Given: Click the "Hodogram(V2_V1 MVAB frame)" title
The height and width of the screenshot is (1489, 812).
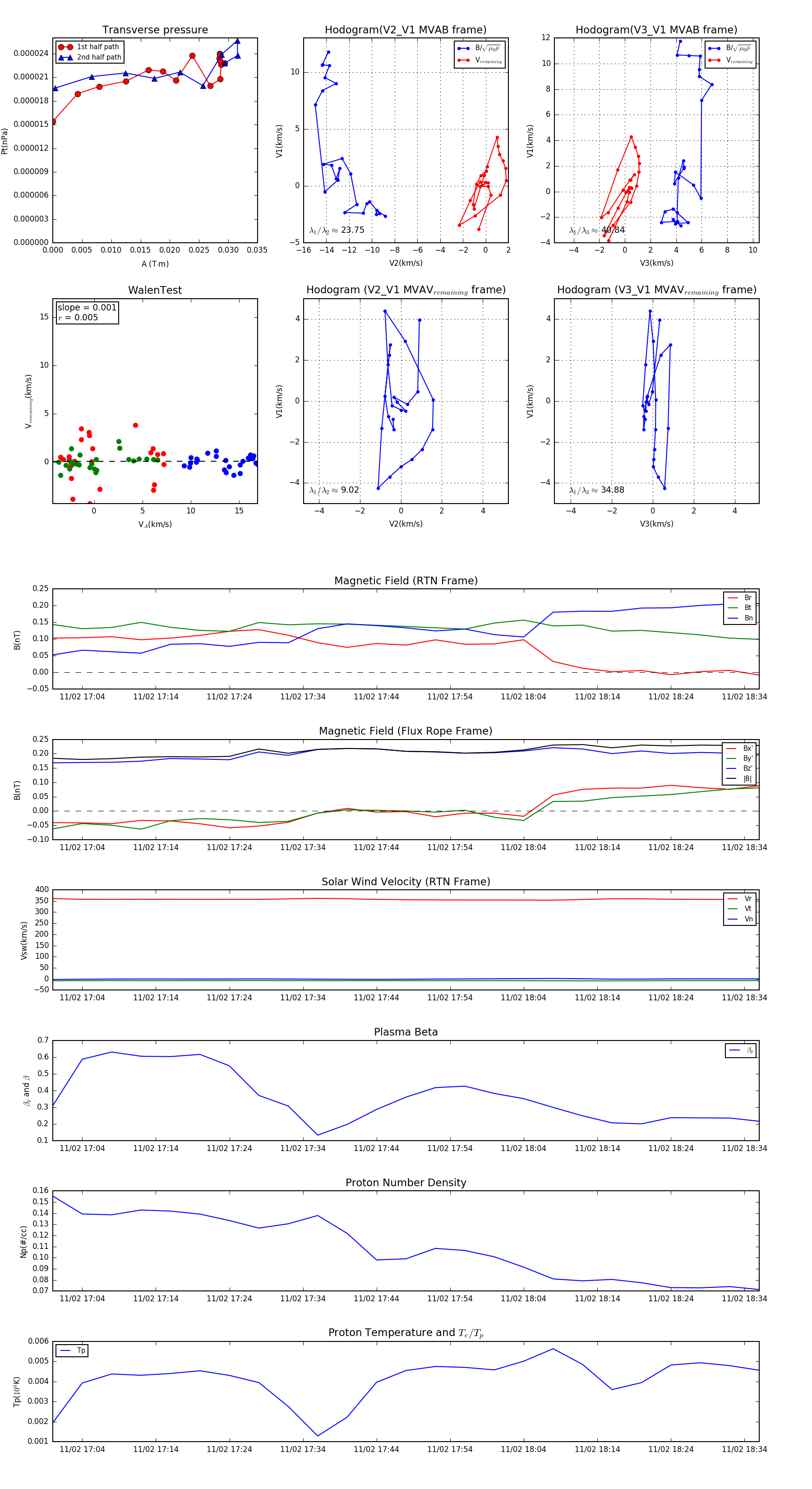Looking at the screenshot, I should [x=406, y=29].
